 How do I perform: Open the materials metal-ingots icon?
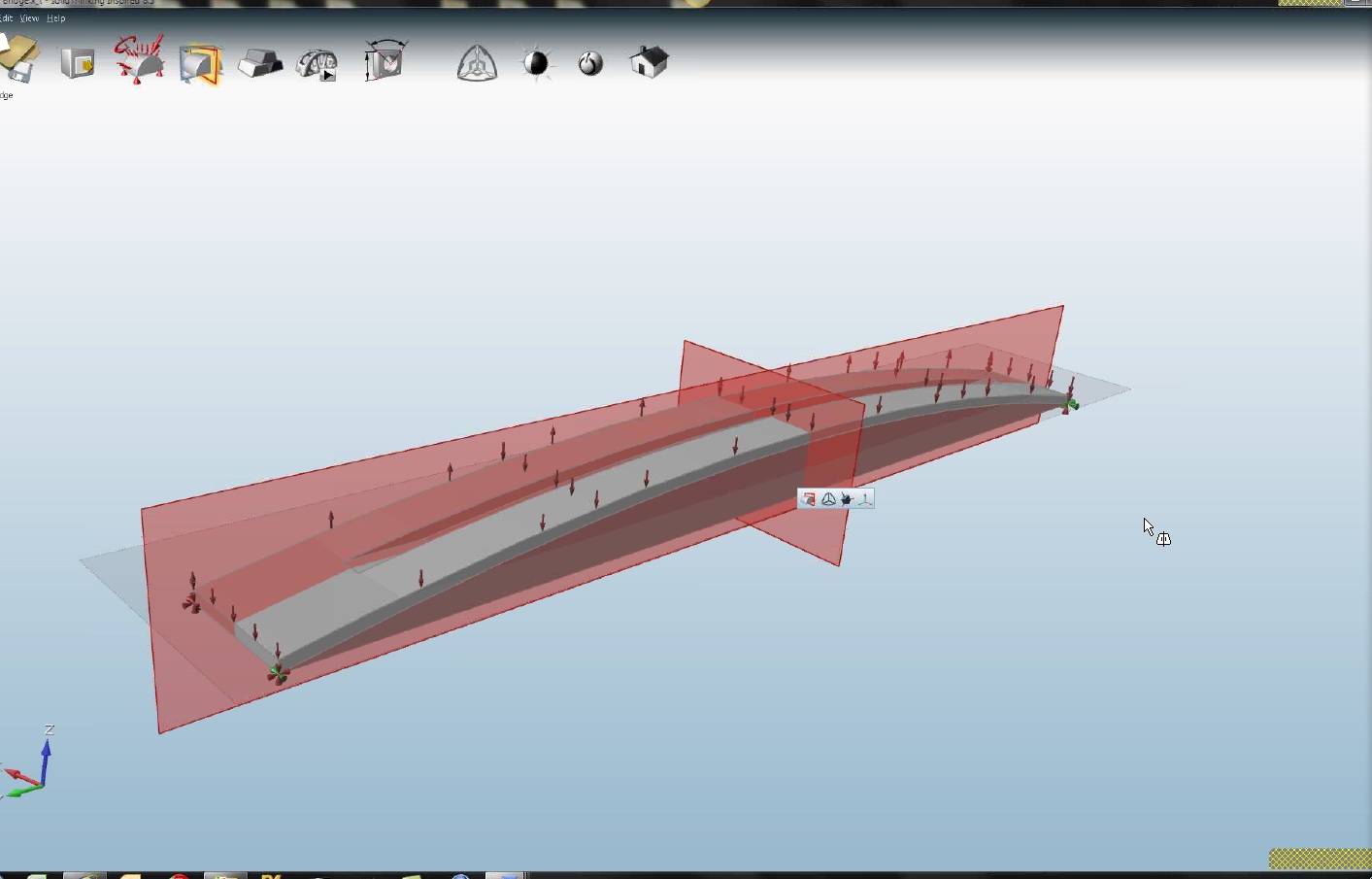pos(260,63)
